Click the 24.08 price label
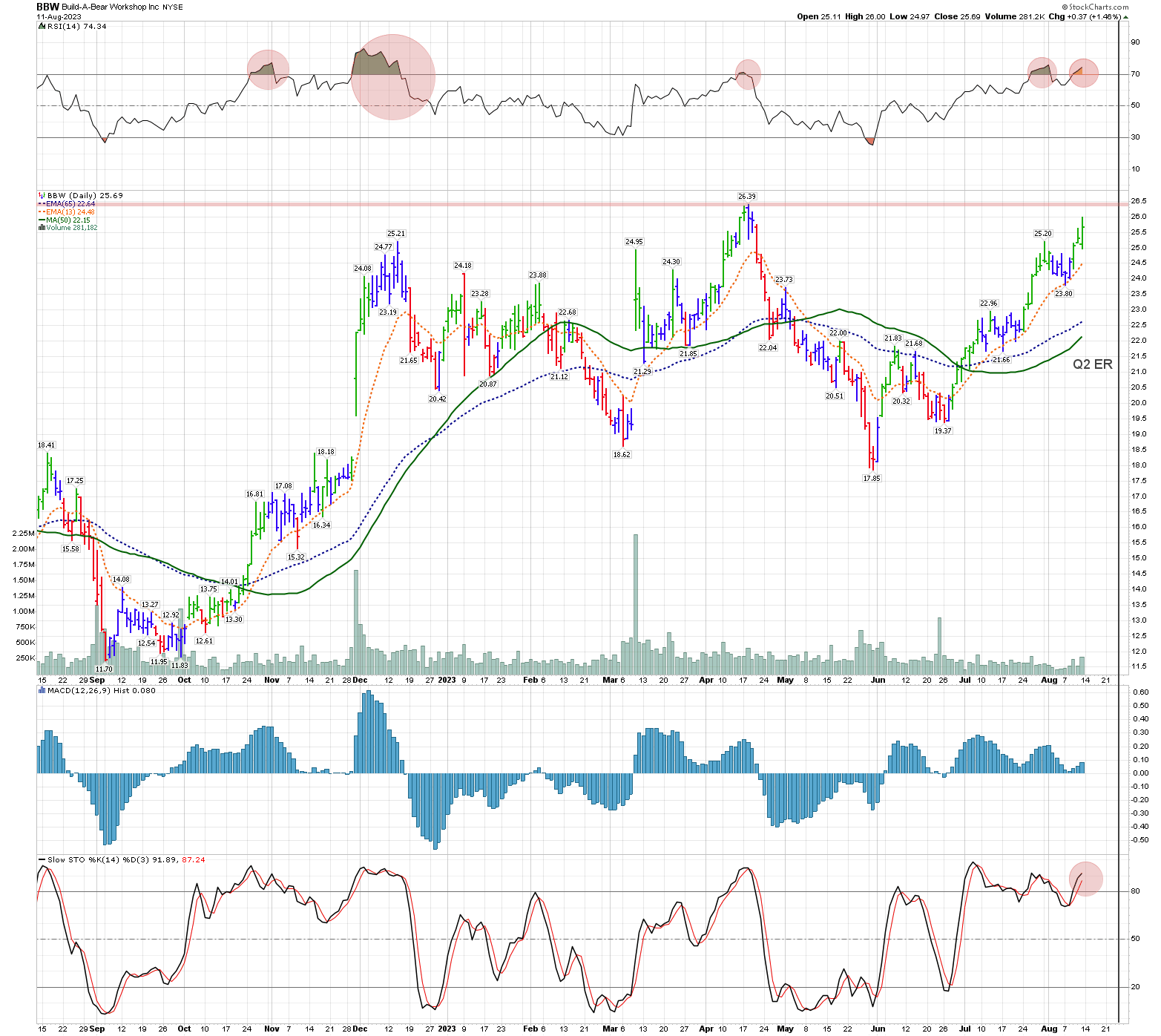Viewport: 1161px width, 1036px height. pos(362,268)
